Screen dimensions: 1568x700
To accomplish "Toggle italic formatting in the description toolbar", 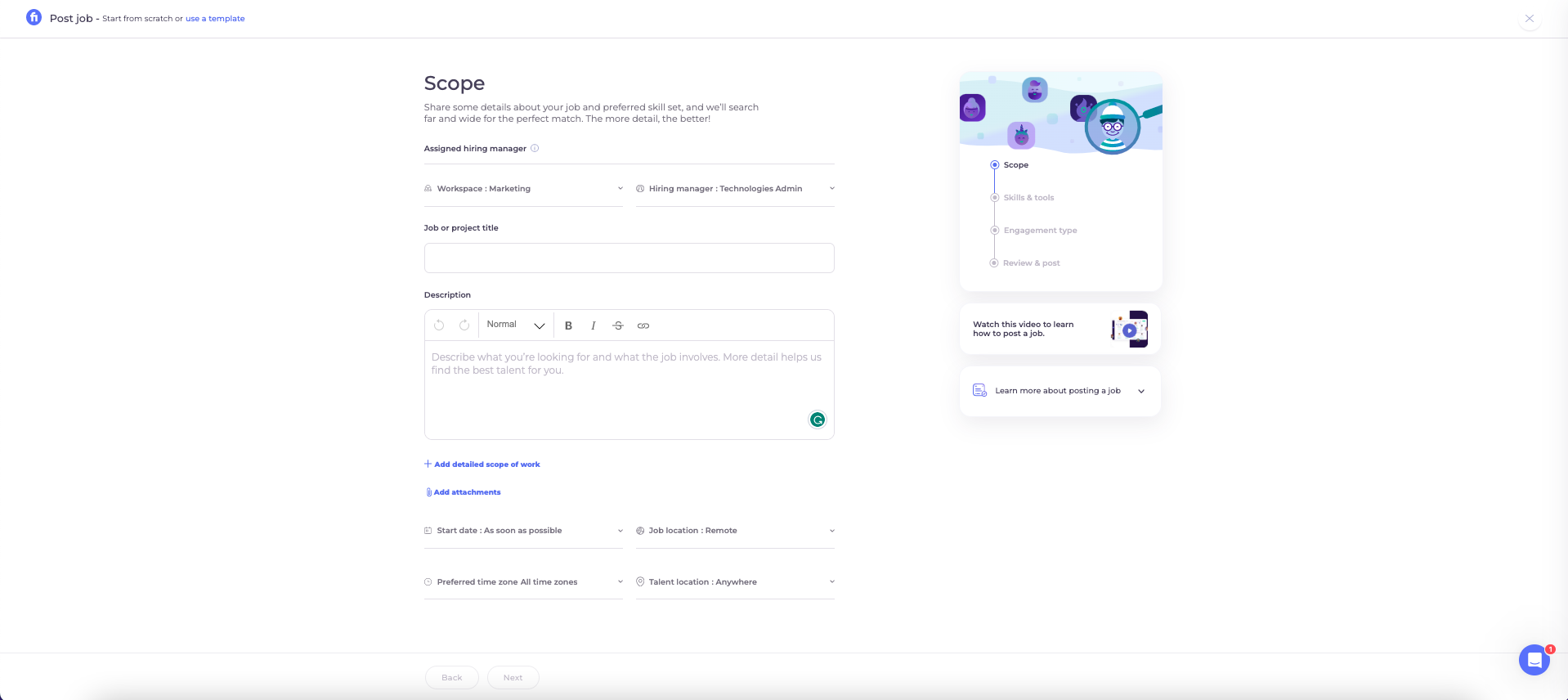I will pos(594,325).
